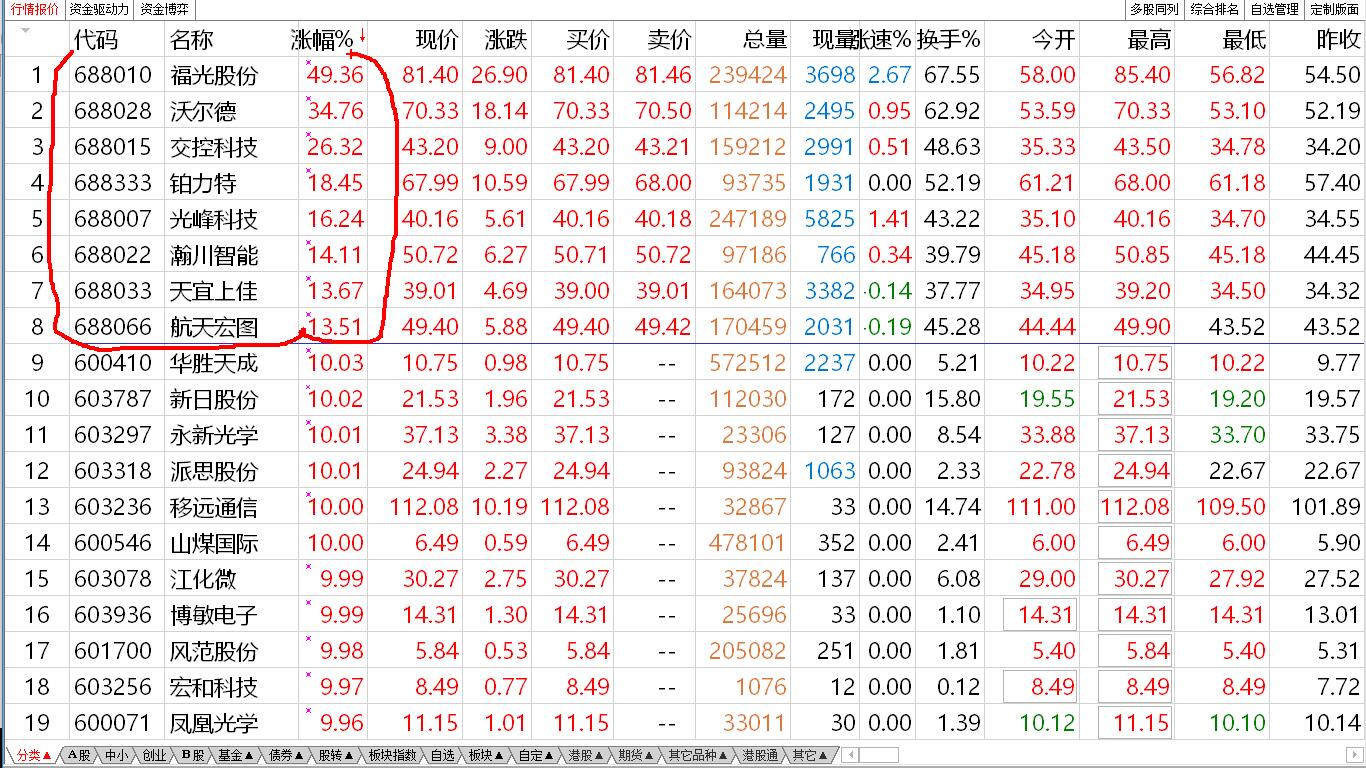Sort by the 昨收 column header
This screenshot has height=768, width=1366.
(1338, 40)
